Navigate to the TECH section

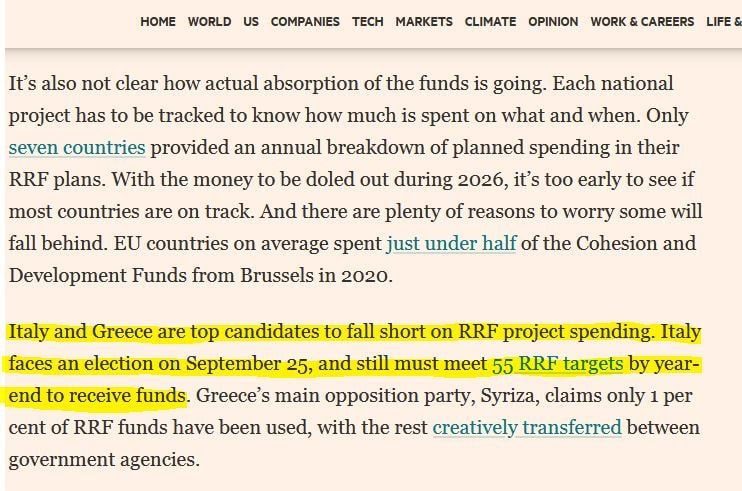click(367, 21)
